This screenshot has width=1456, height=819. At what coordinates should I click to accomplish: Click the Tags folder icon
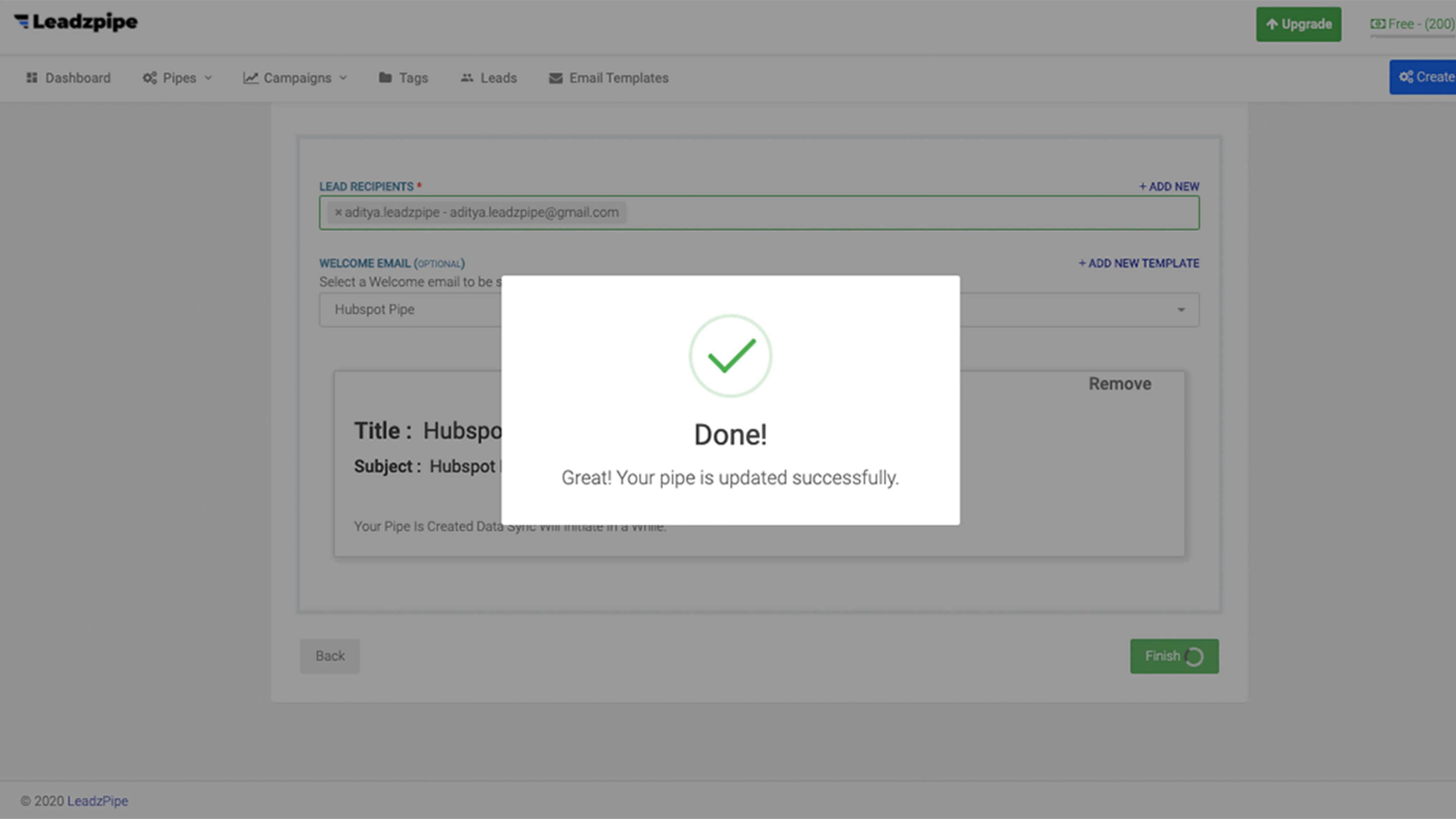385,77
